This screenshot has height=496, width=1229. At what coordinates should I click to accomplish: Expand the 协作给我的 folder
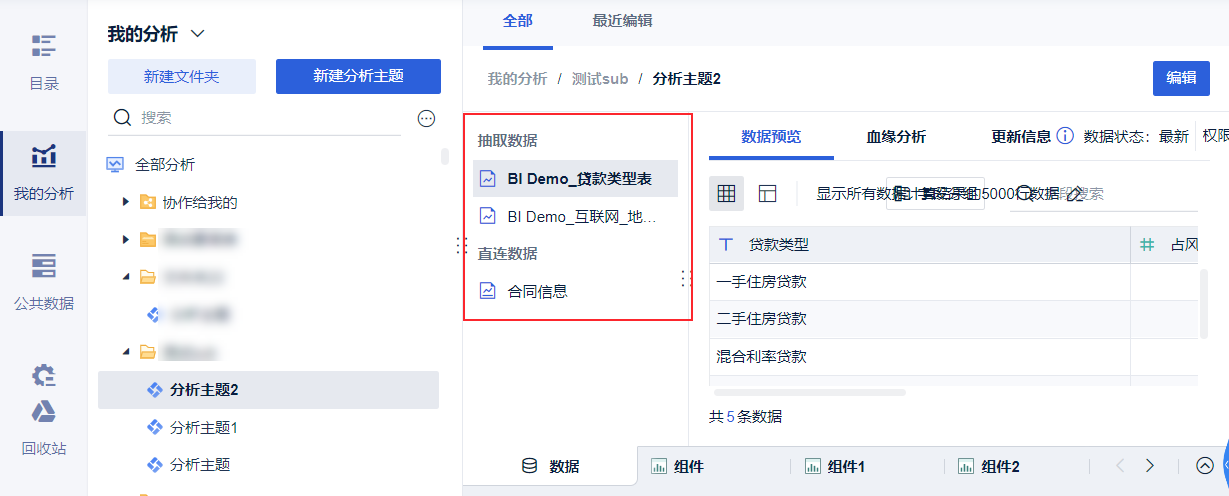[x=125, y=202]
